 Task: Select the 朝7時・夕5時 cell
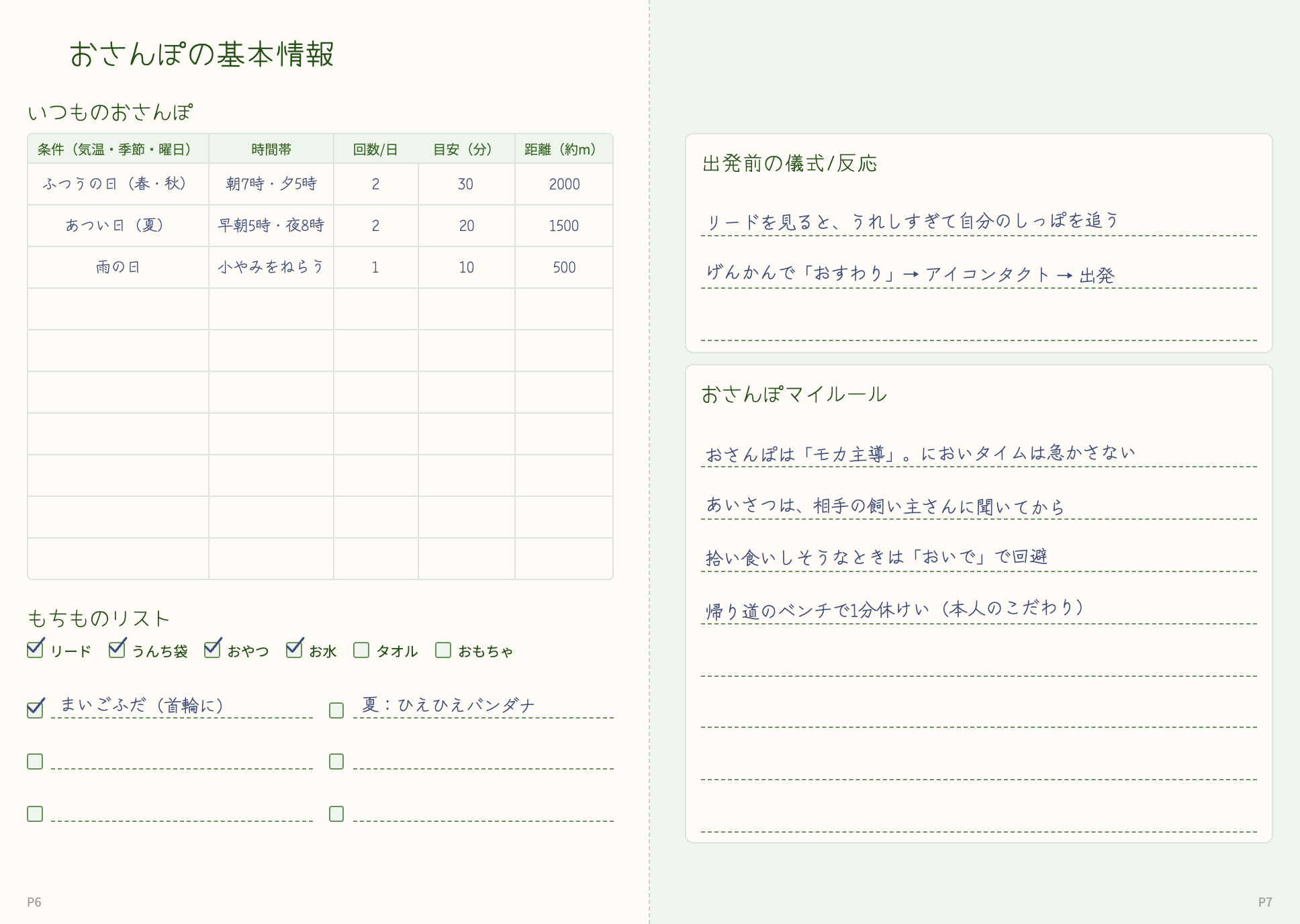[x=271, y=184]
